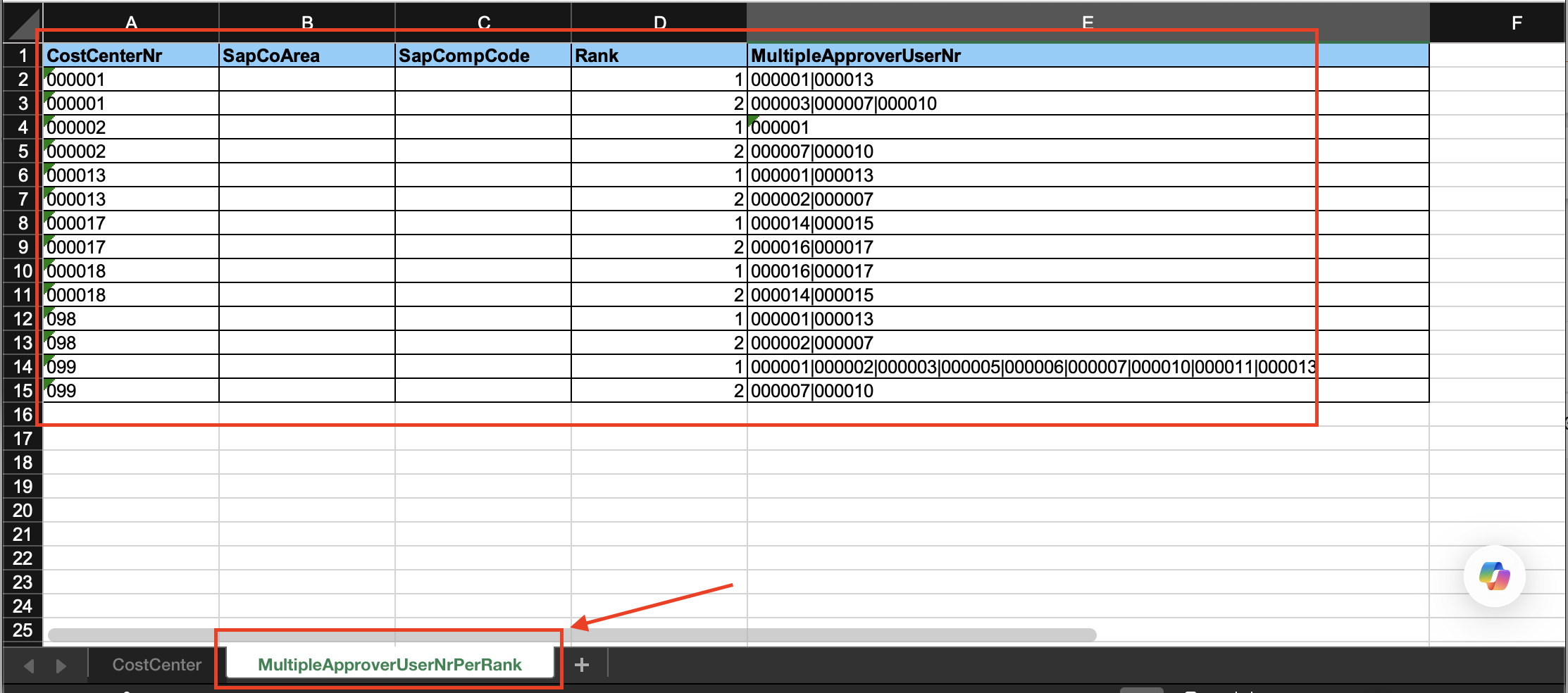Select the long approver list in row 14
1568x693 pixels.
point(1088,367)
